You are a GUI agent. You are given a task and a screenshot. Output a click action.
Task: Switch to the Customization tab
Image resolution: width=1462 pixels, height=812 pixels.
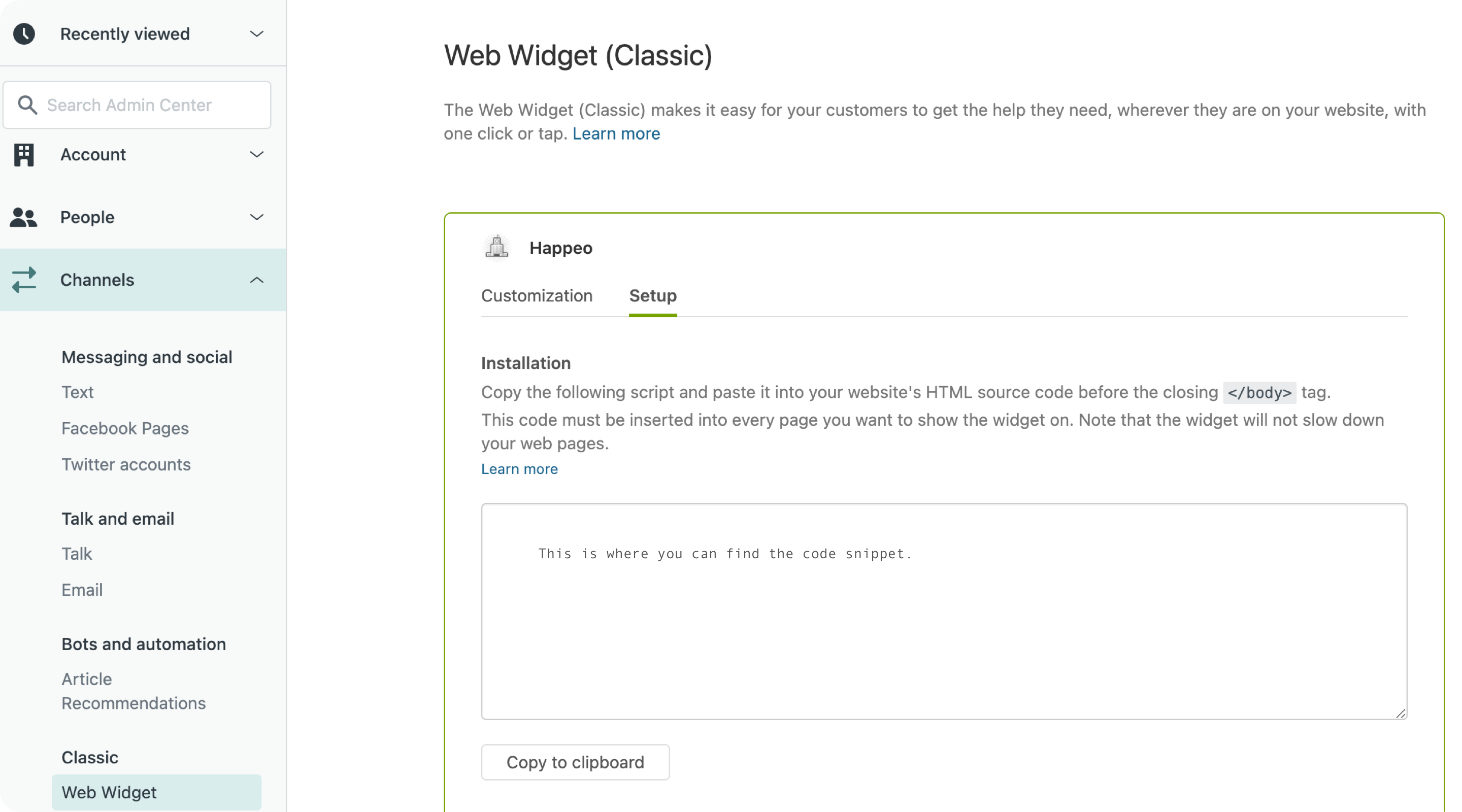coord(537,296)
